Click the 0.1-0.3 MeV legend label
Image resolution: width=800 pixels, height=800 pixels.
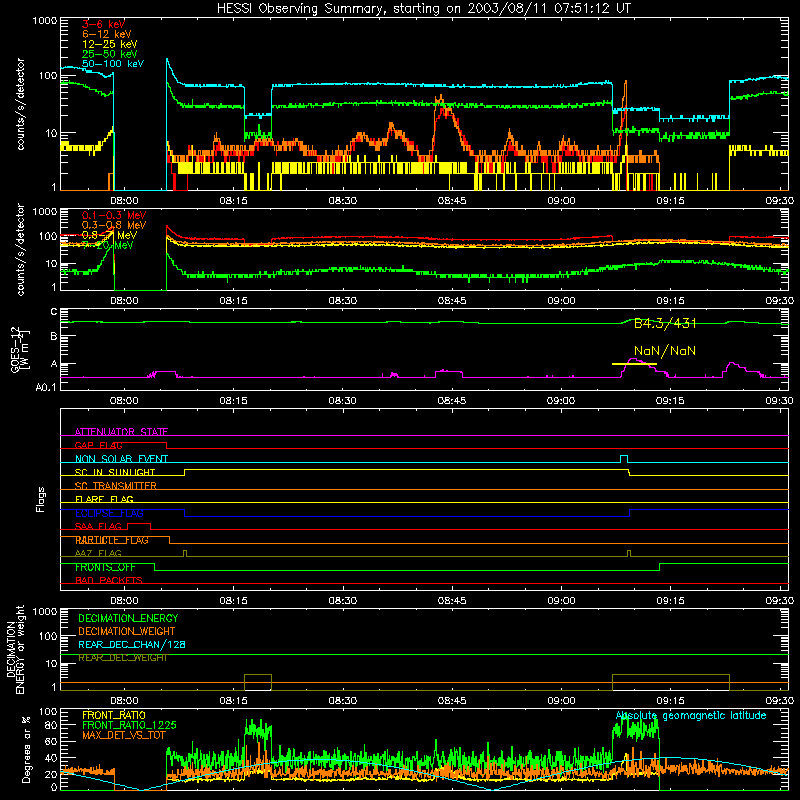[x=114, y=215]
